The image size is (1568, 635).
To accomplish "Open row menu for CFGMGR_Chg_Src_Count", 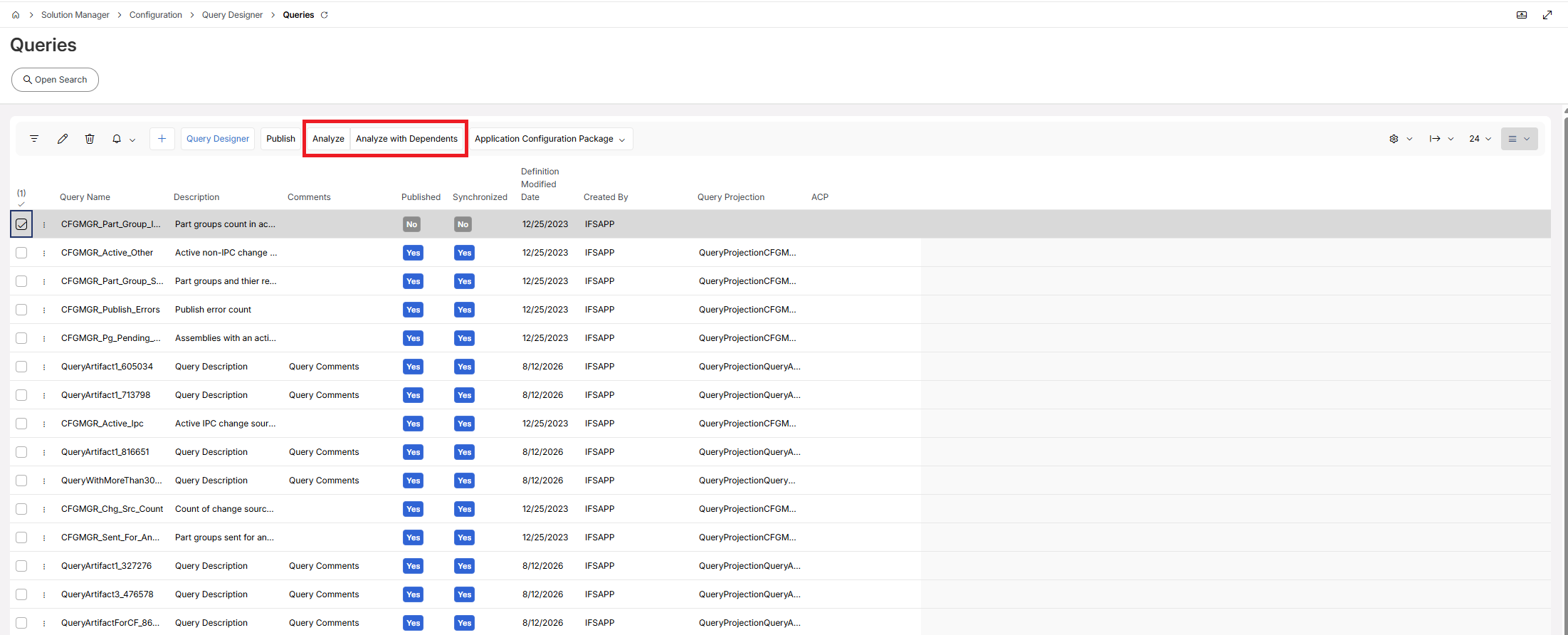I will [x=44, y=509].
